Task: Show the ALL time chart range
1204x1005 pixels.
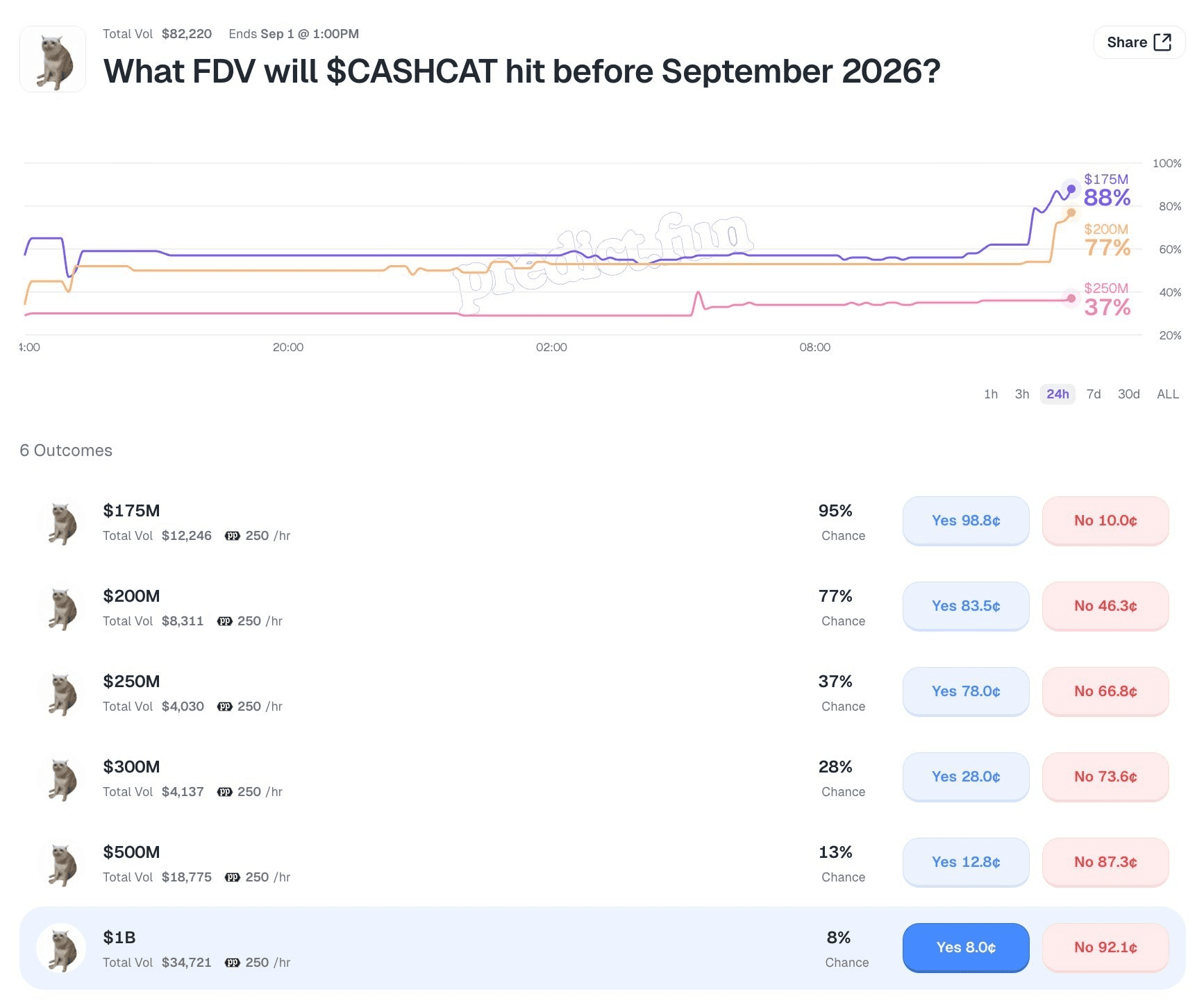Action: [1168, 394]
